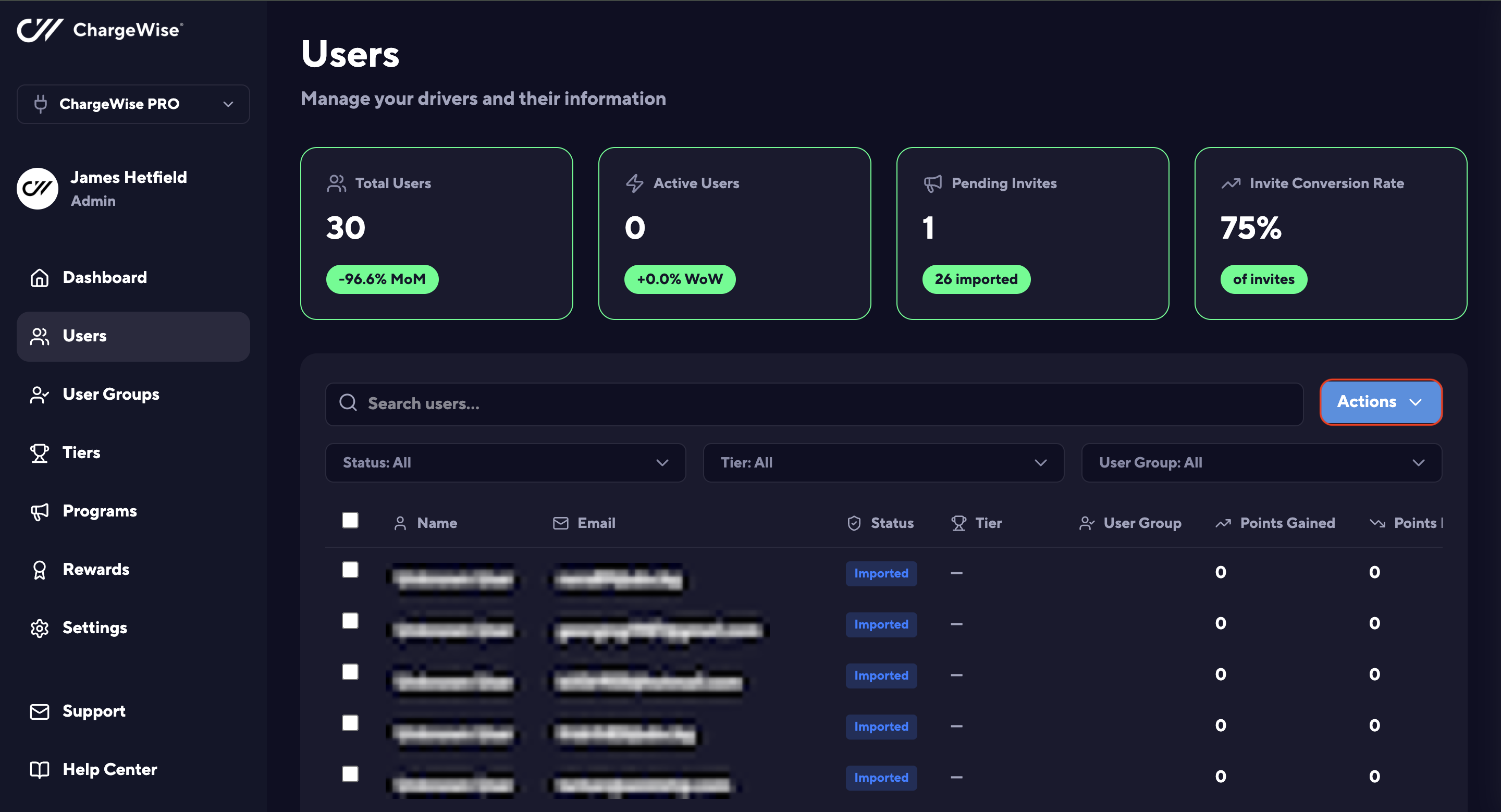Click the Dashboard home icon
Viewport: 1501px width, 812px height.
[x=40, y=278]
